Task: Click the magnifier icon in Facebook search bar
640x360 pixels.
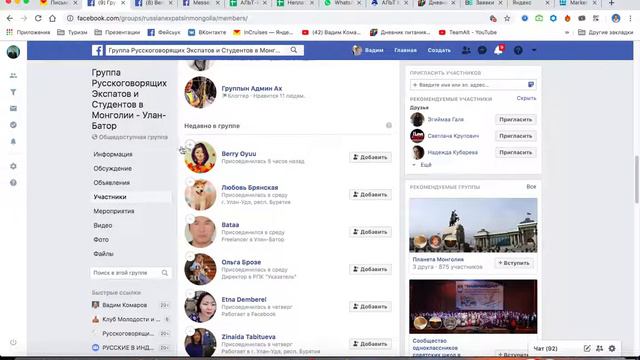Action: (294, 50)
